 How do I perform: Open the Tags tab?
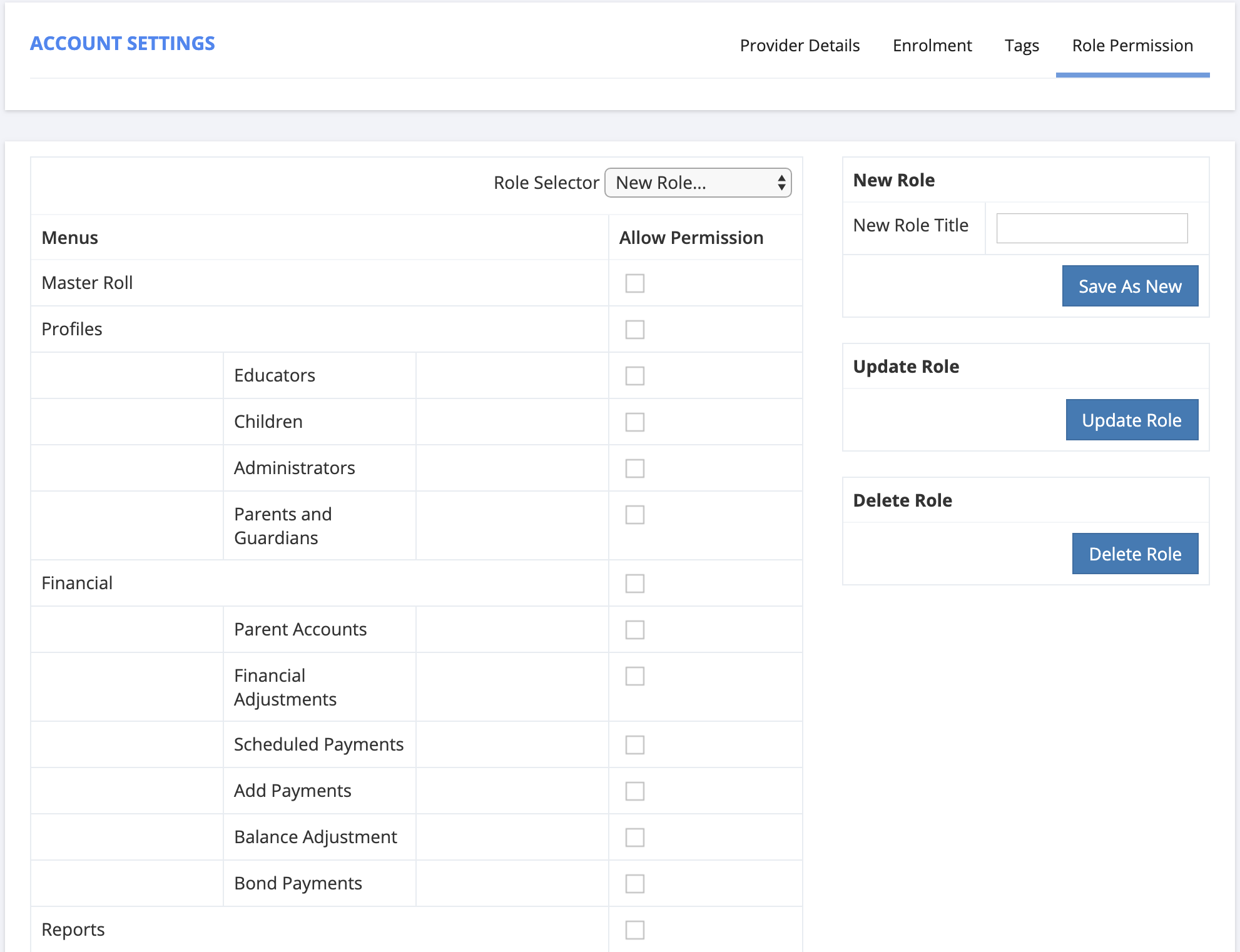tap(1022, 45)
